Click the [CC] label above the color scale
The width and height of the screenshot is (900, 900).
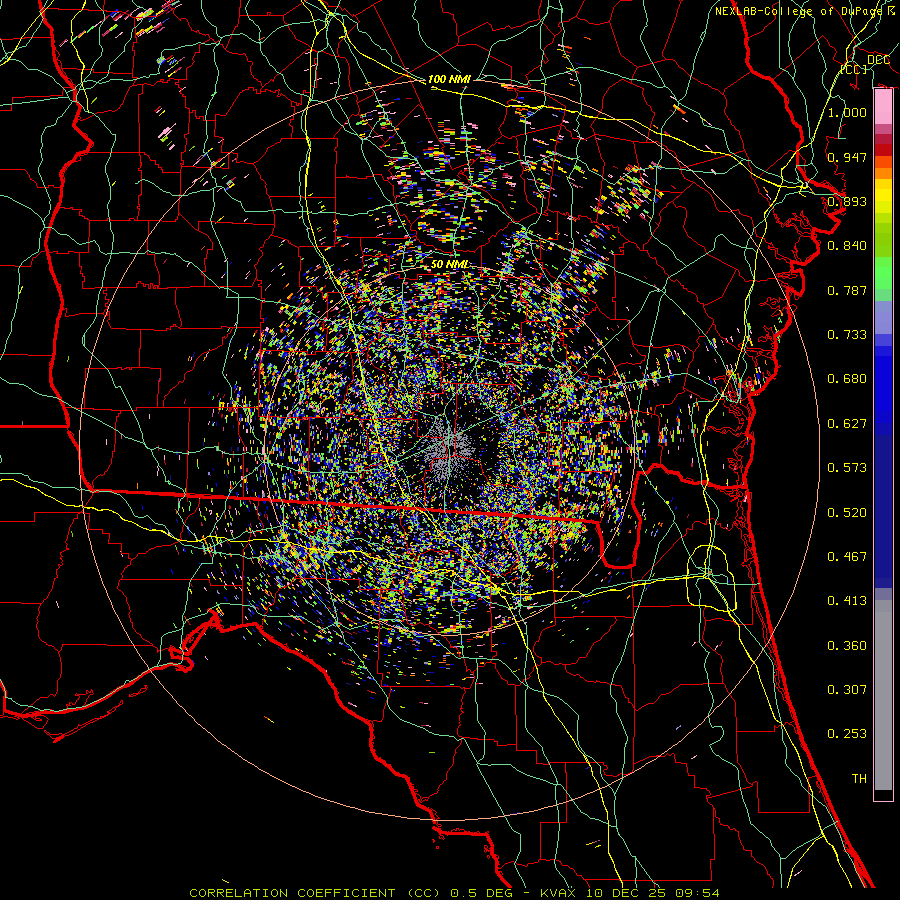pyautogui.click(x=854, y=69)
